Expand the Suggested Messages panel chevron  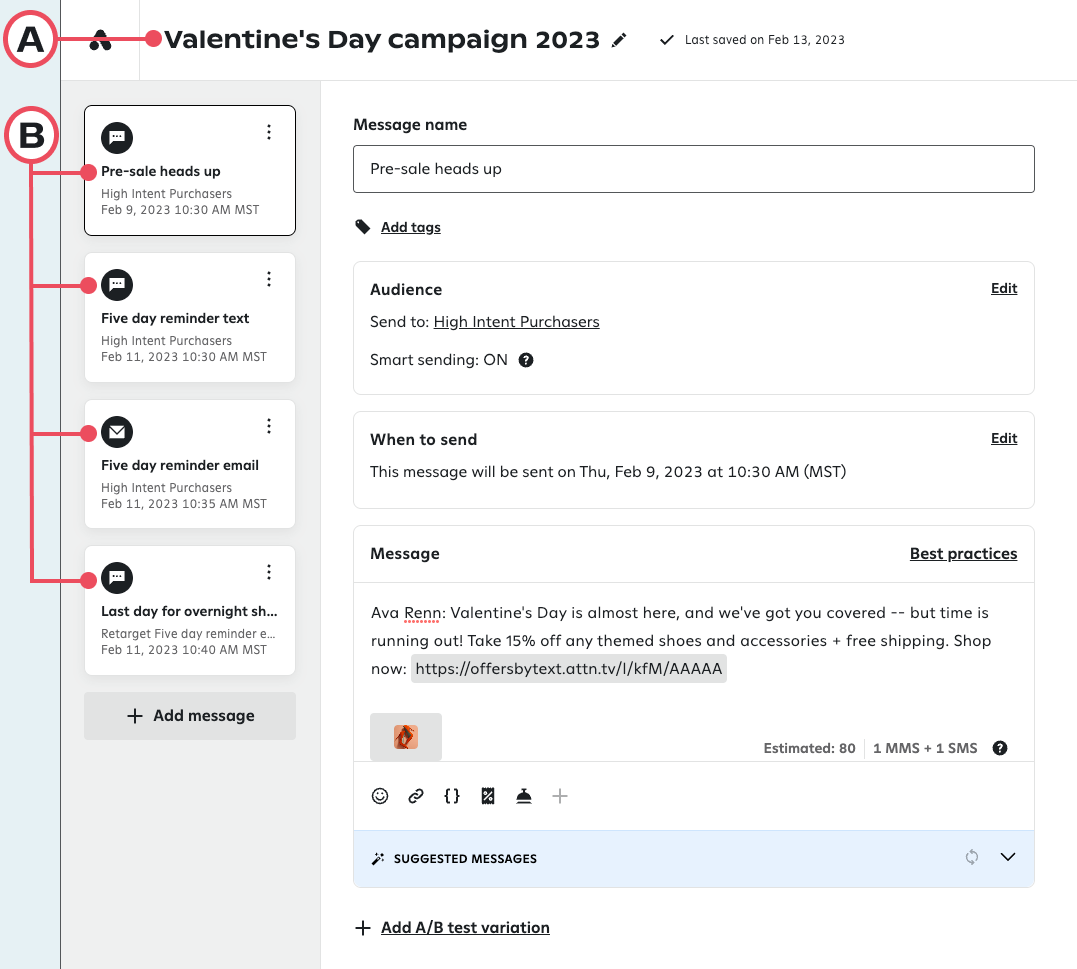click(x=1008, y=857)
